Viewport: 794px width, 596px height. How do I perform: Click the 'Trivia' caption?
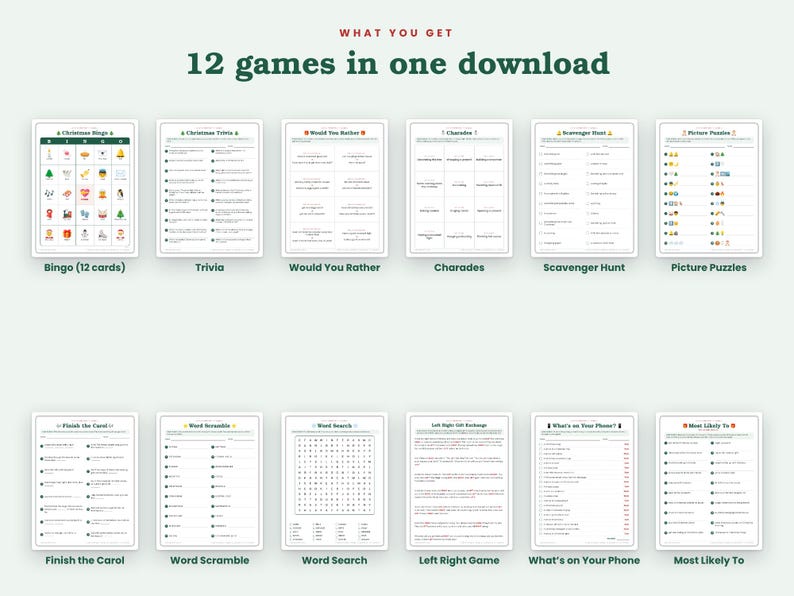click(210, 267)
